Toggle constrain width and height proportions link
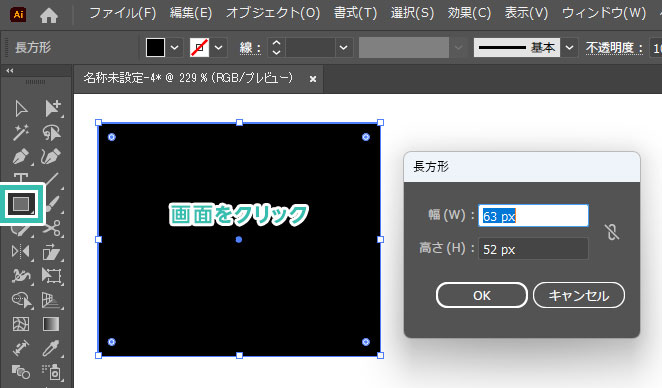Viewport: 662px width, 388px height. coord(612,232)
